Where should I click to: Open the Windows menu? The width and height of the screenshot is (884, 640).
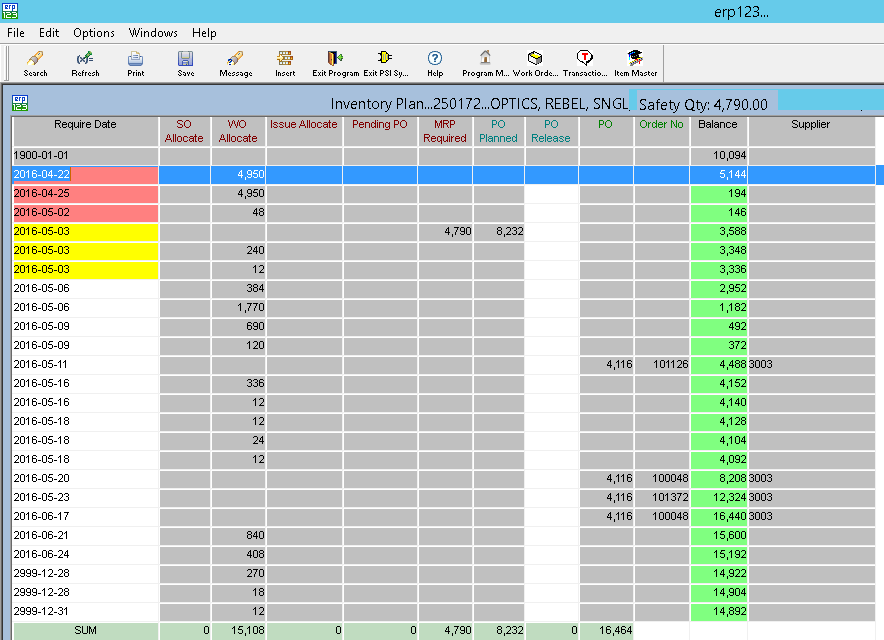[153, 32]
